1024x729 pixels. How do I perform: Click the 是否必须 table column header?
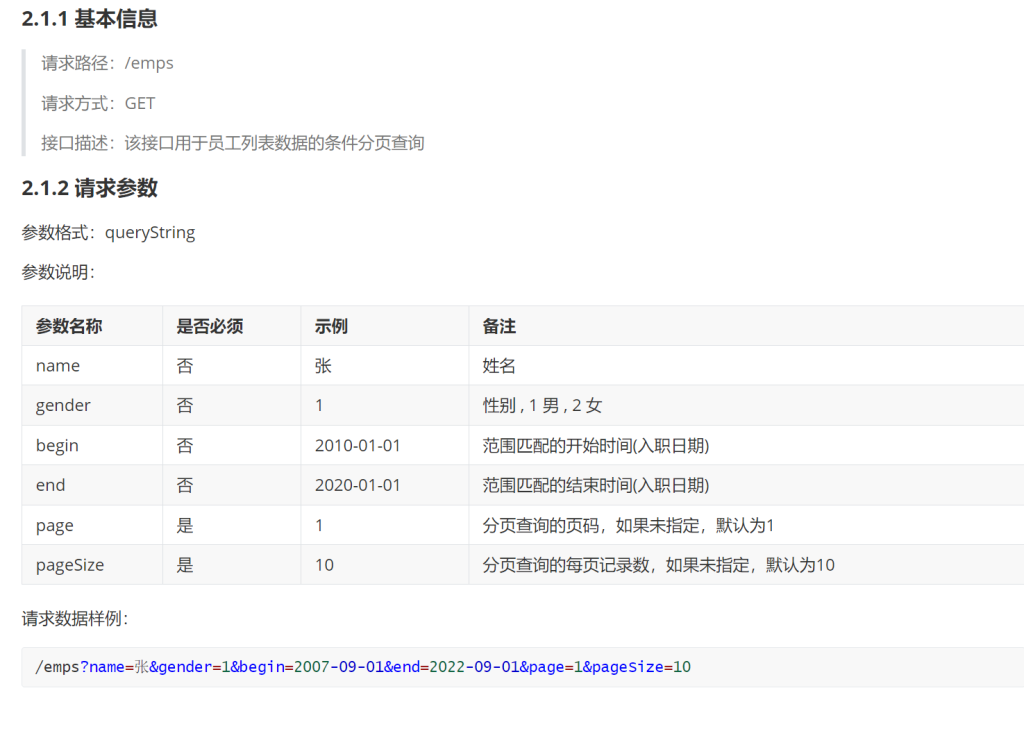210,326
